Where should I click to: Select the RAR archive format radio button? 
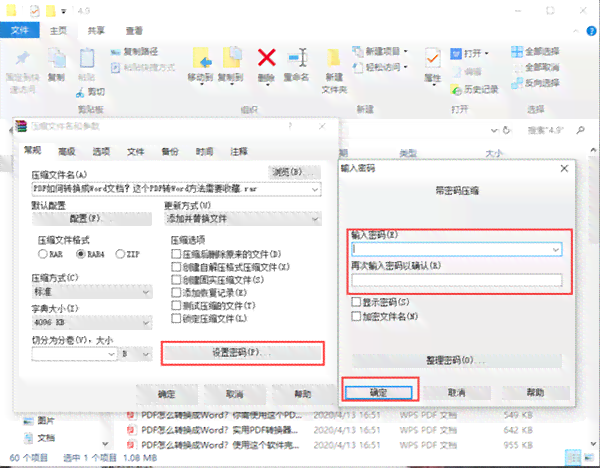pos(42,254)
